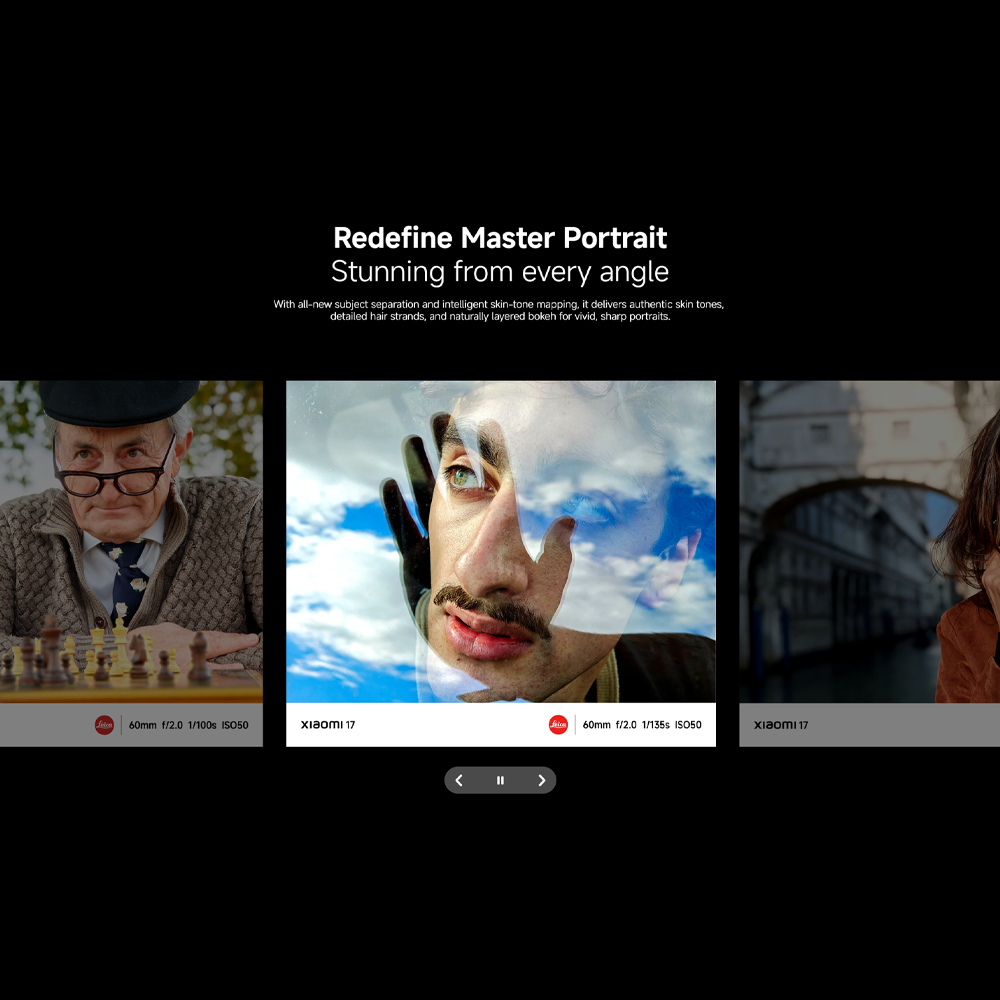Viewport: 1000px width, 1000px height.
Task: Click the Stunning from every angle subtitle
Action: click(x=500, y=271)
